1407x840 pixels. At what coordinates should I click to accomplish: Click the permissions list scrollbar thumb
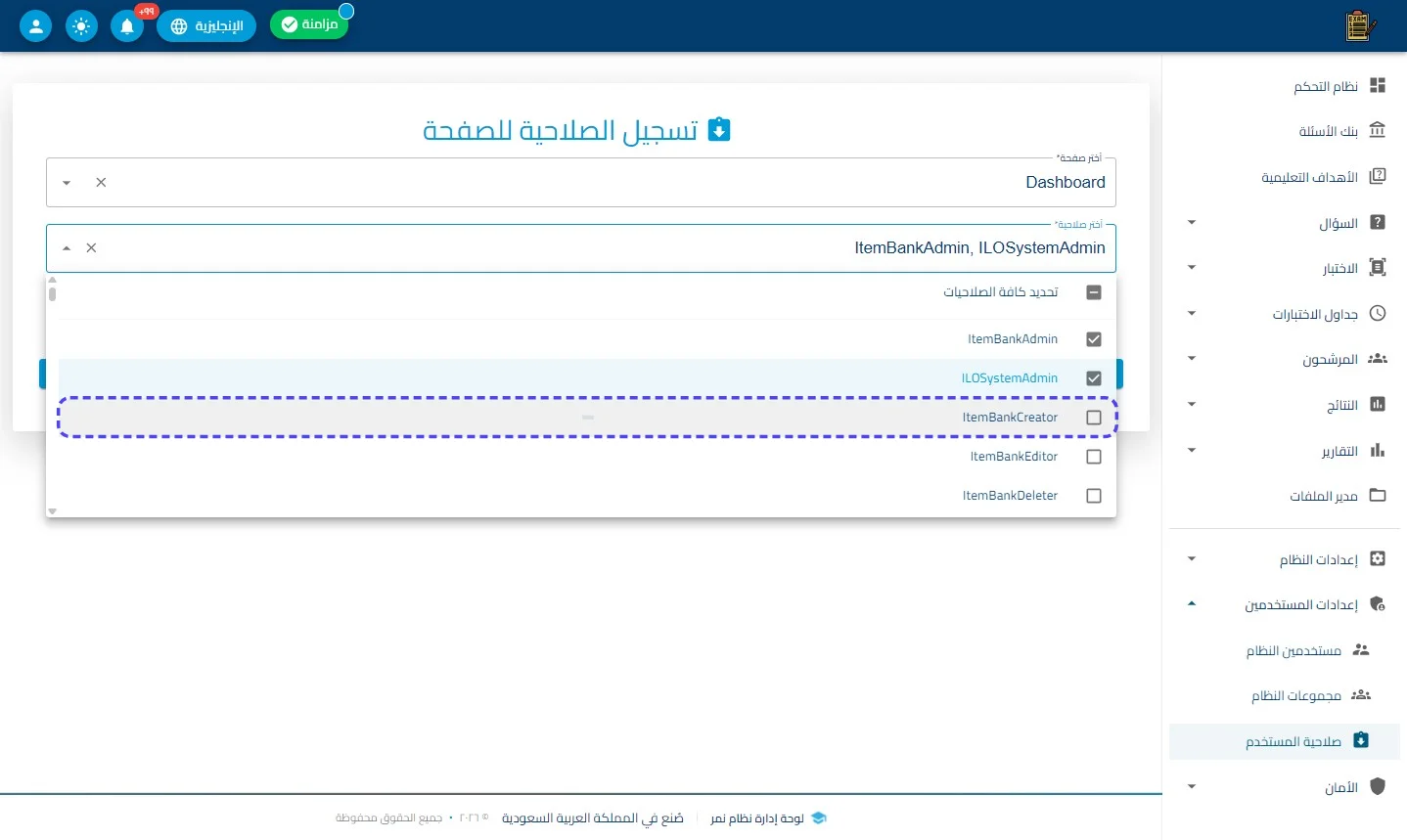[52, 293]
